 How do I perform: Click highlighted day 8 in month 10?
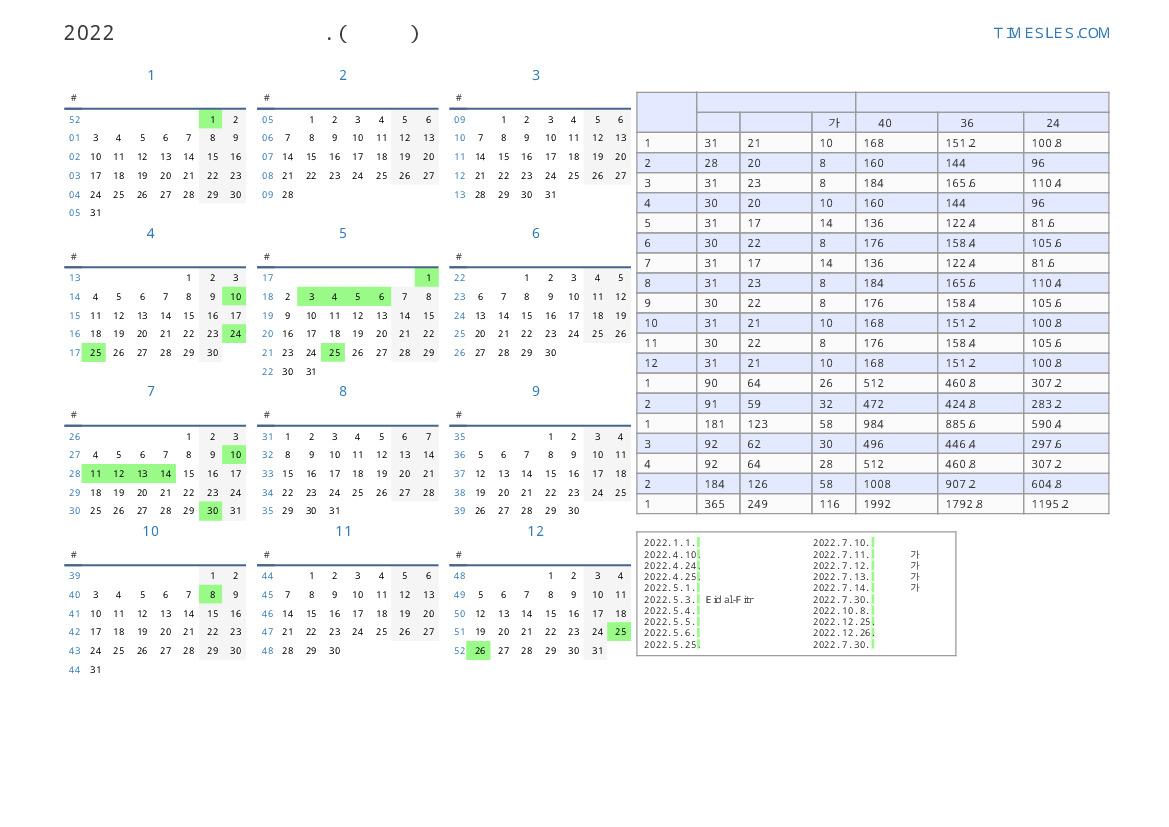pyautogui.click(x=211, y=595)
